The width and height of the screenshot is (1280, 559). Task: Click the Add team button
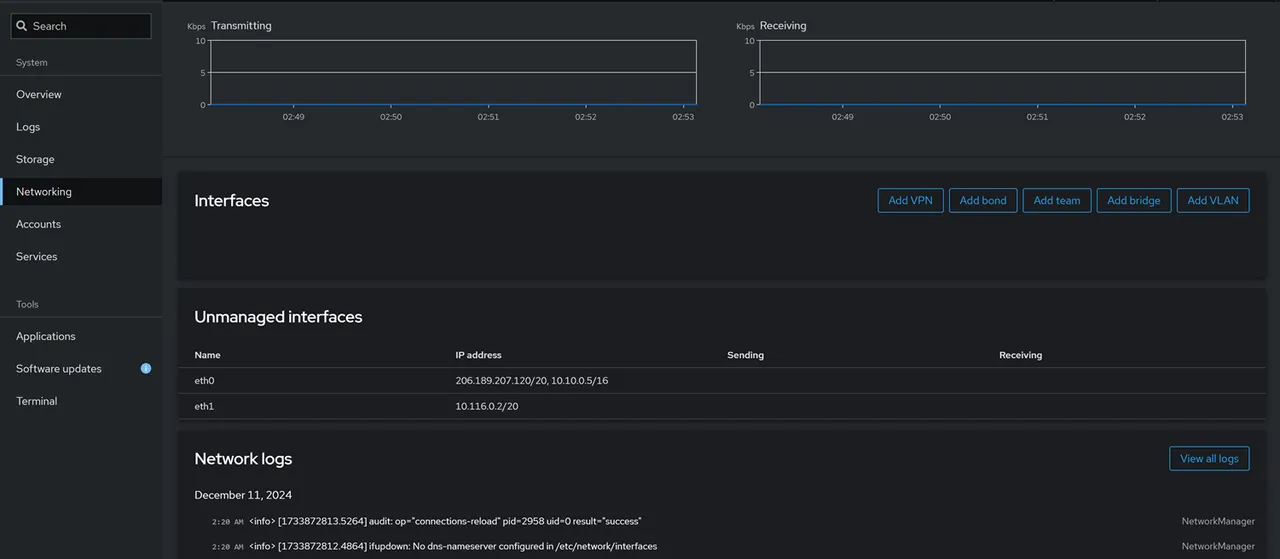(1057, 200)
